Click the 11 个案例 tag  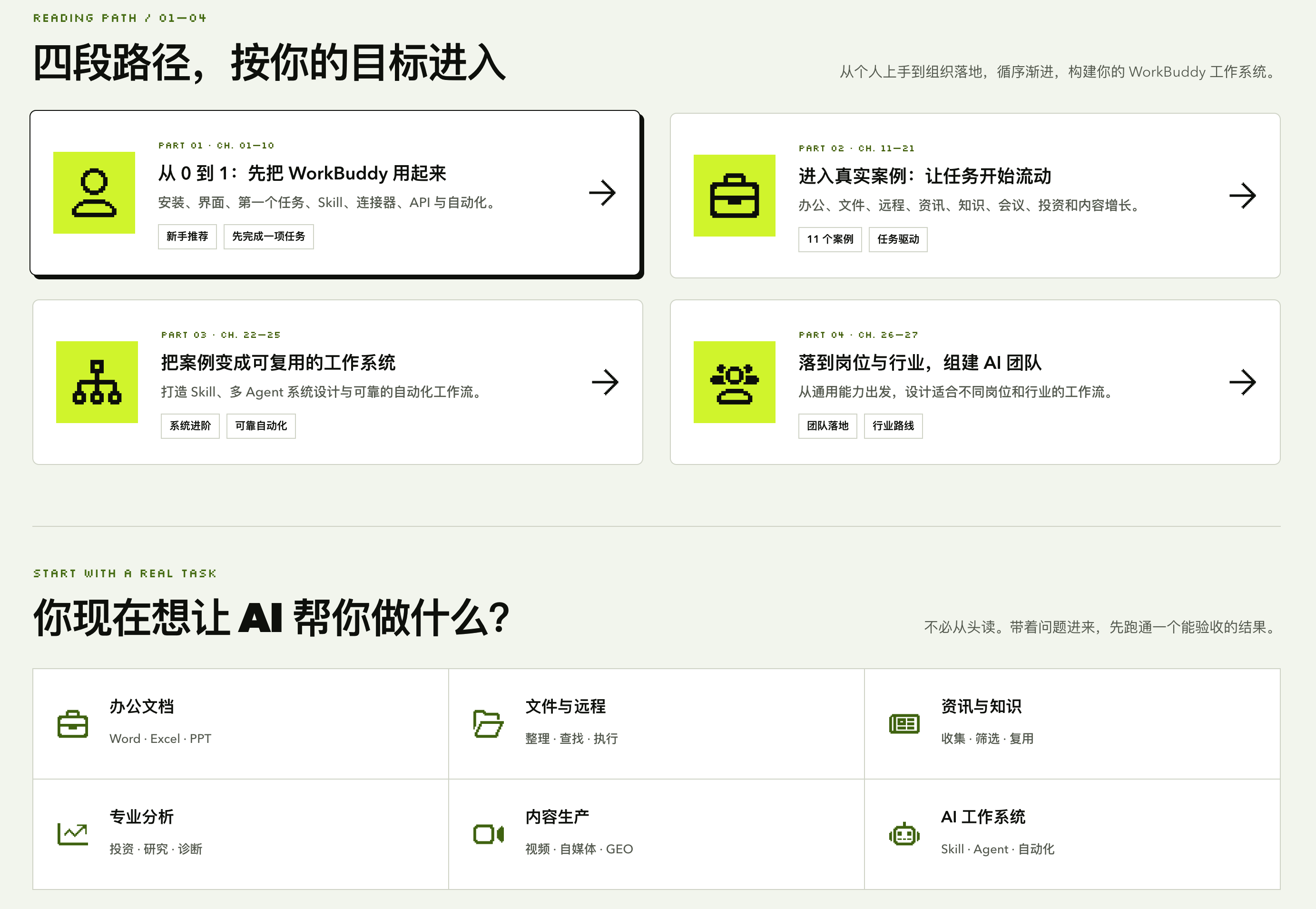pos(830,239)
